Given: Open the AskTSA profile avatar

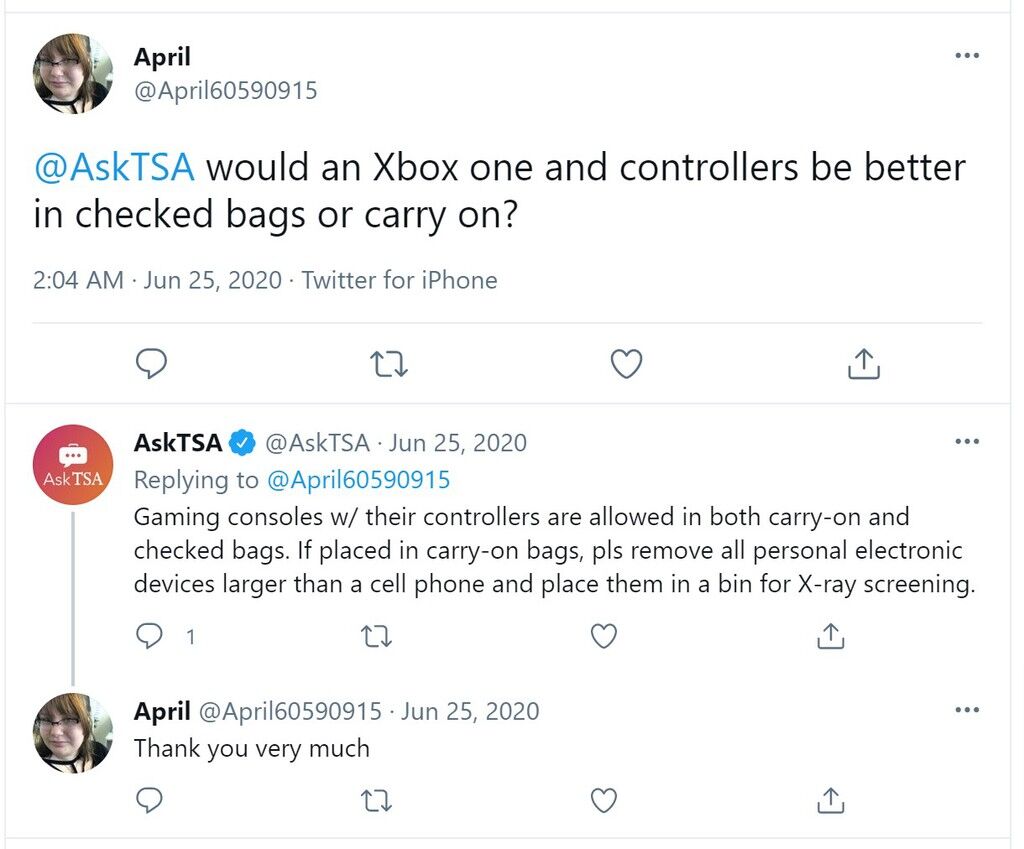Looking at the screenshot, I should 73,464.
